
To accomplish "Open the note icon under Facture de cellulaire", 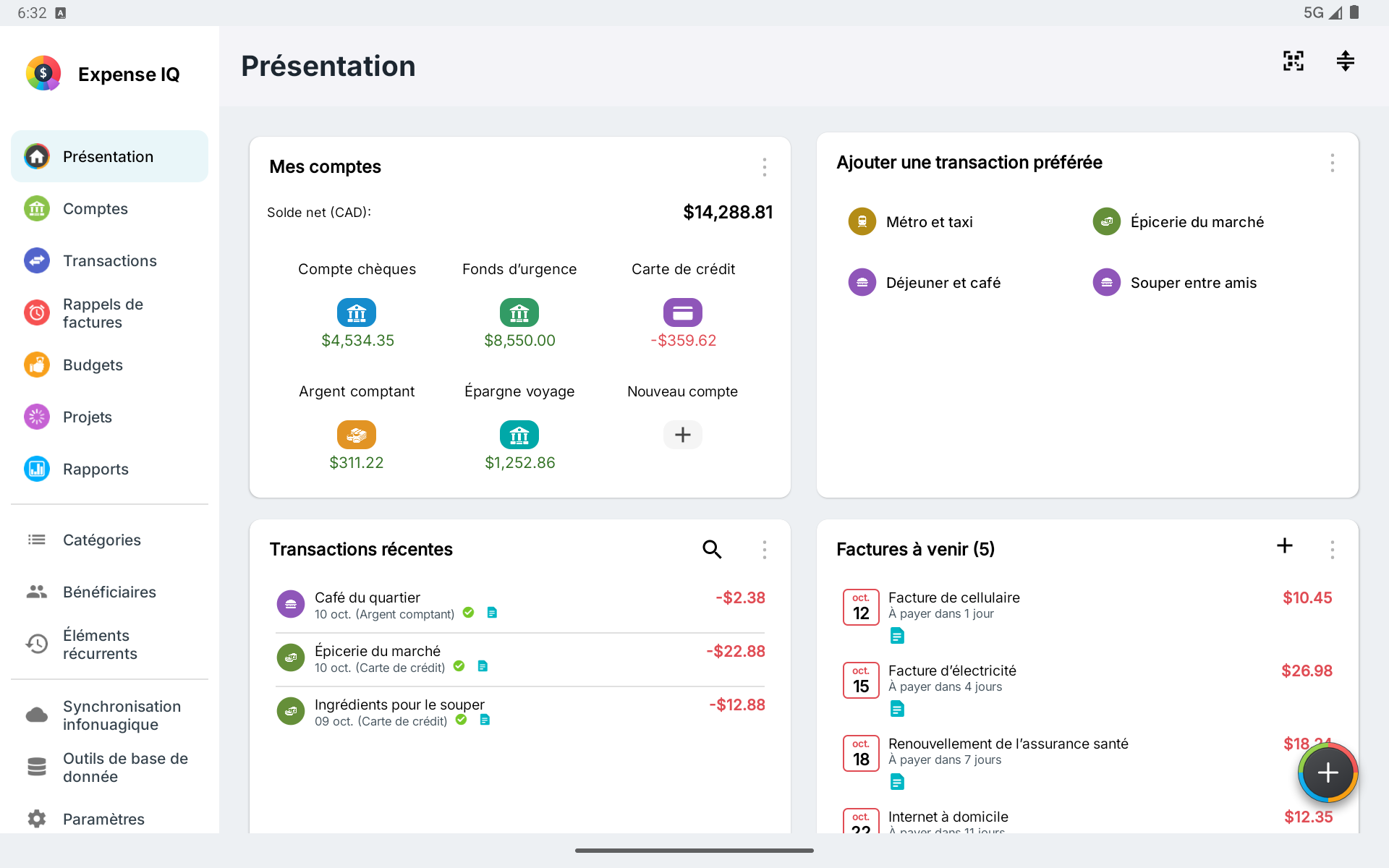I will 897,636.
